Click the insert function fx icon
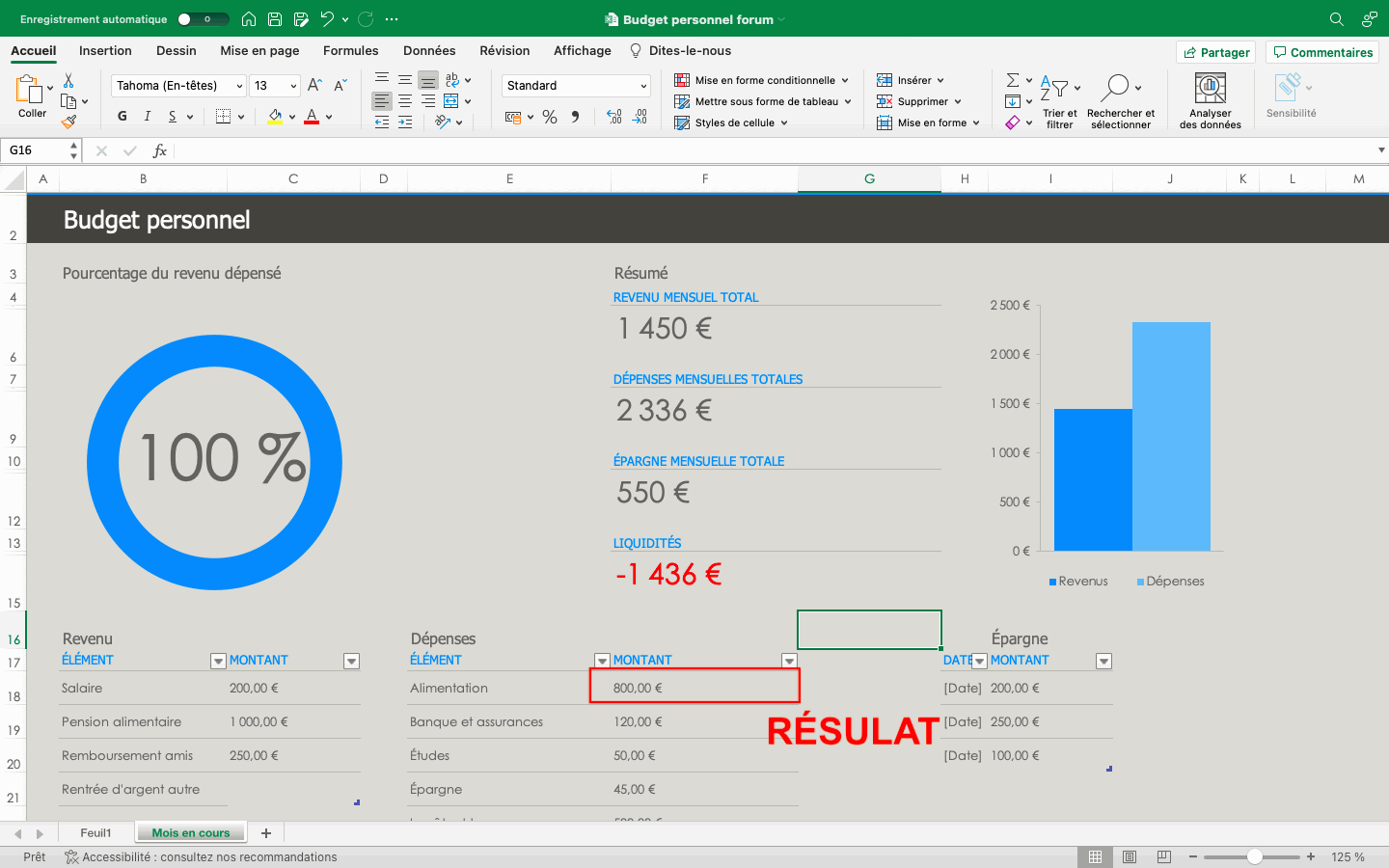Image resolution: width=1389 pixels, height=868 pixels. coord(160,150)
